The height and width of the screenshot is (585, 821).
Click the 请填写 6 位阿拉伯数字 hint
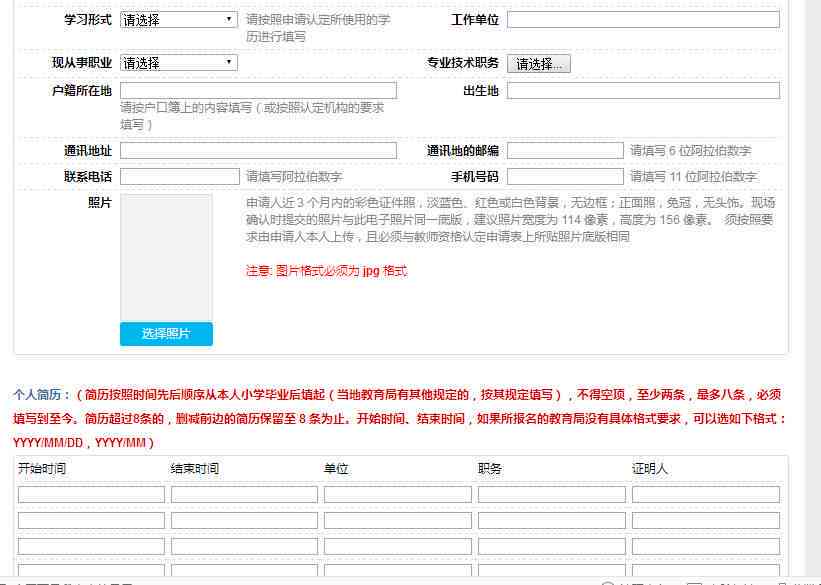(690, 151)
